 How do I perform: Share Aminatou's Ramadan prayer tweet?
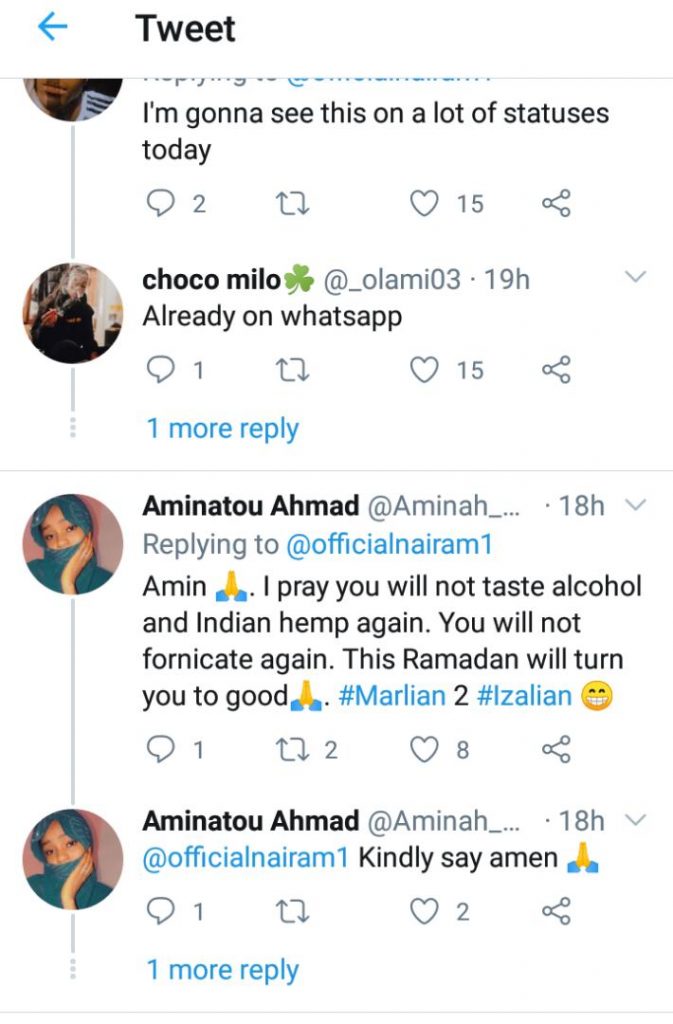point(556,749)
